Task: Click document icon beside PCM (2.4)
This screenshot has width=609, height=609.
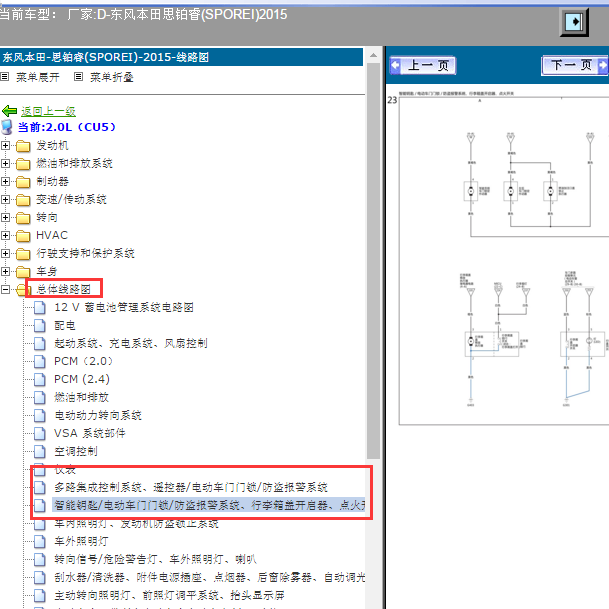Action: point(40,379)
